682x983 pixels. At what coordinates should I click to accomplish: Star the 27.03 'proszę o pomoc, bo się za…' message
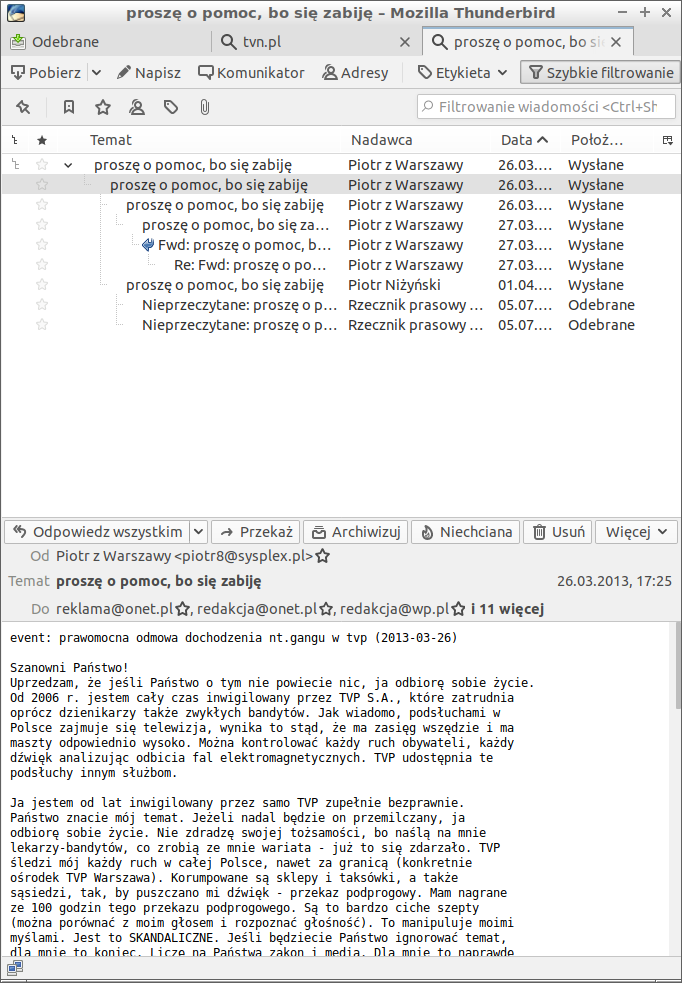[x=42, y=224]
